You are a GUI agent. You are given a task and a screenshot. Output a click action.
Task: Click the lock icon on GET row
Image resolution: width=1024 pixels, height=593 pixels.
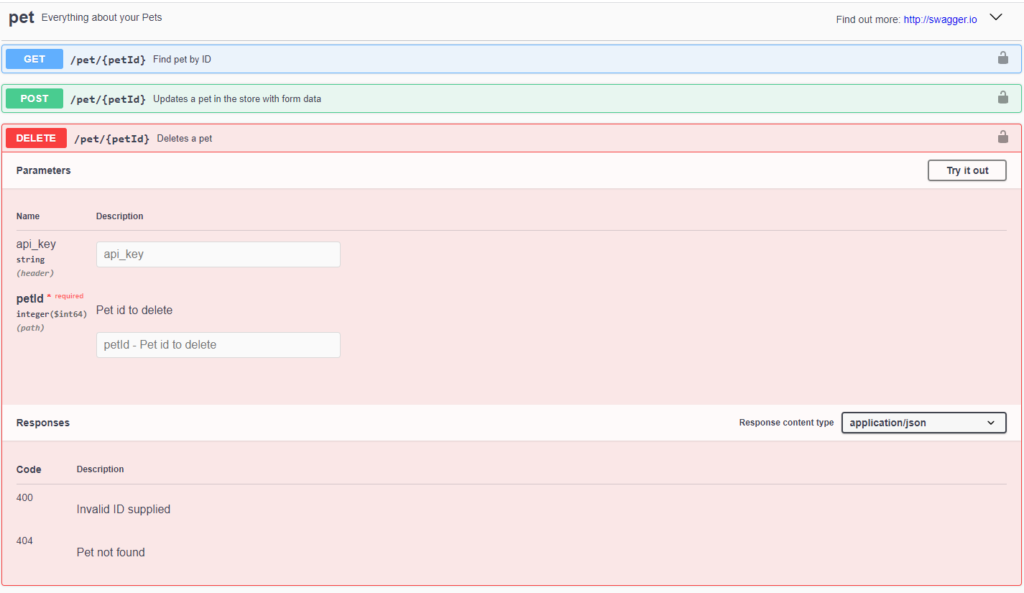point(1002,58)
